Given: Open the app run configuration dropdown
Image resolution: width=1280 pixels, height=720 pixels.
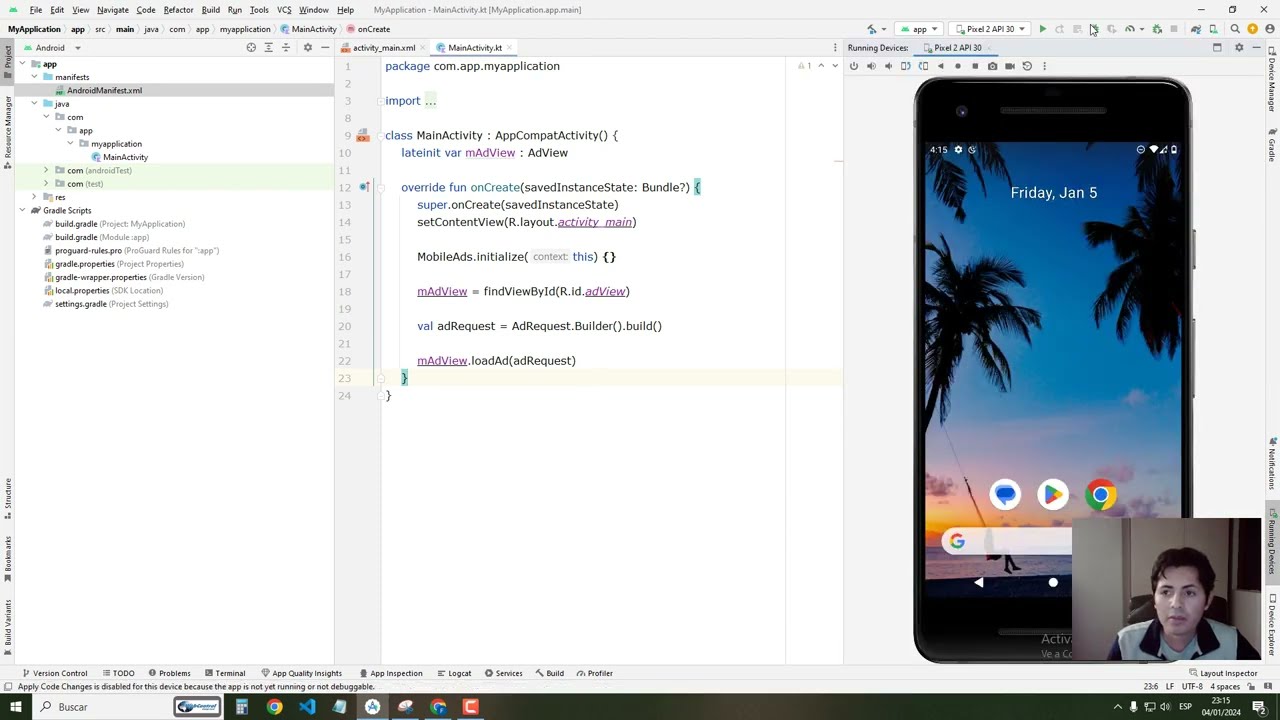Looking at the screenshot, I should 919,29.
